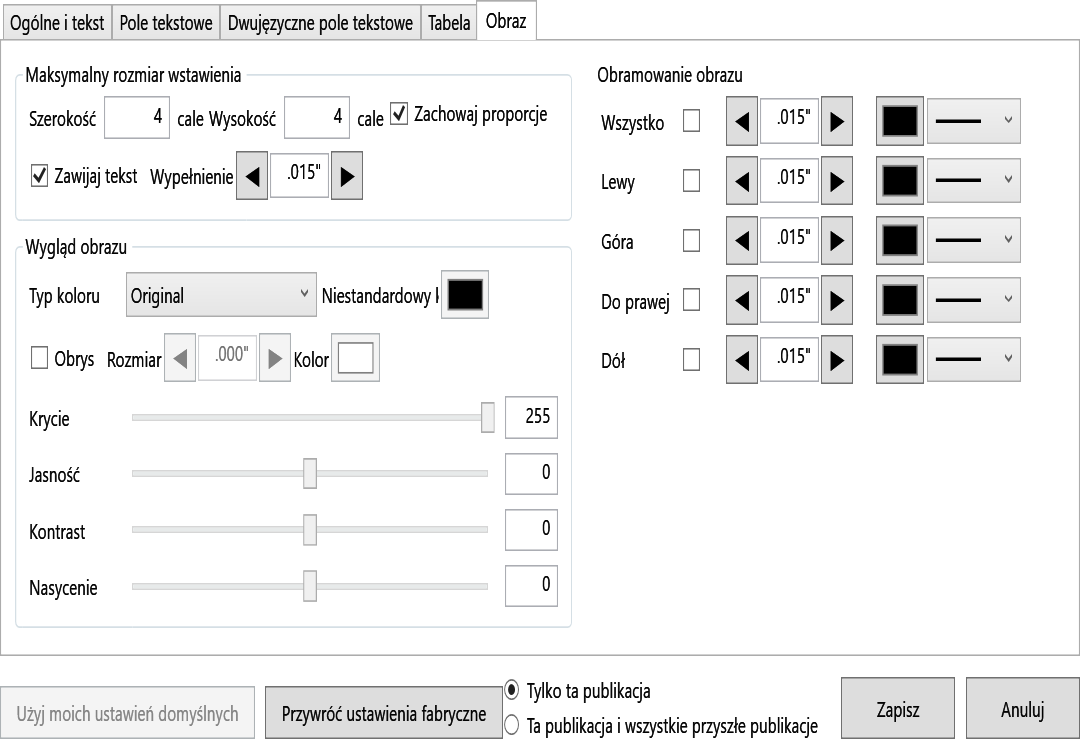Click the Szerokość input field
This screenshot has width=1080, height=740.
coord(137,117)
